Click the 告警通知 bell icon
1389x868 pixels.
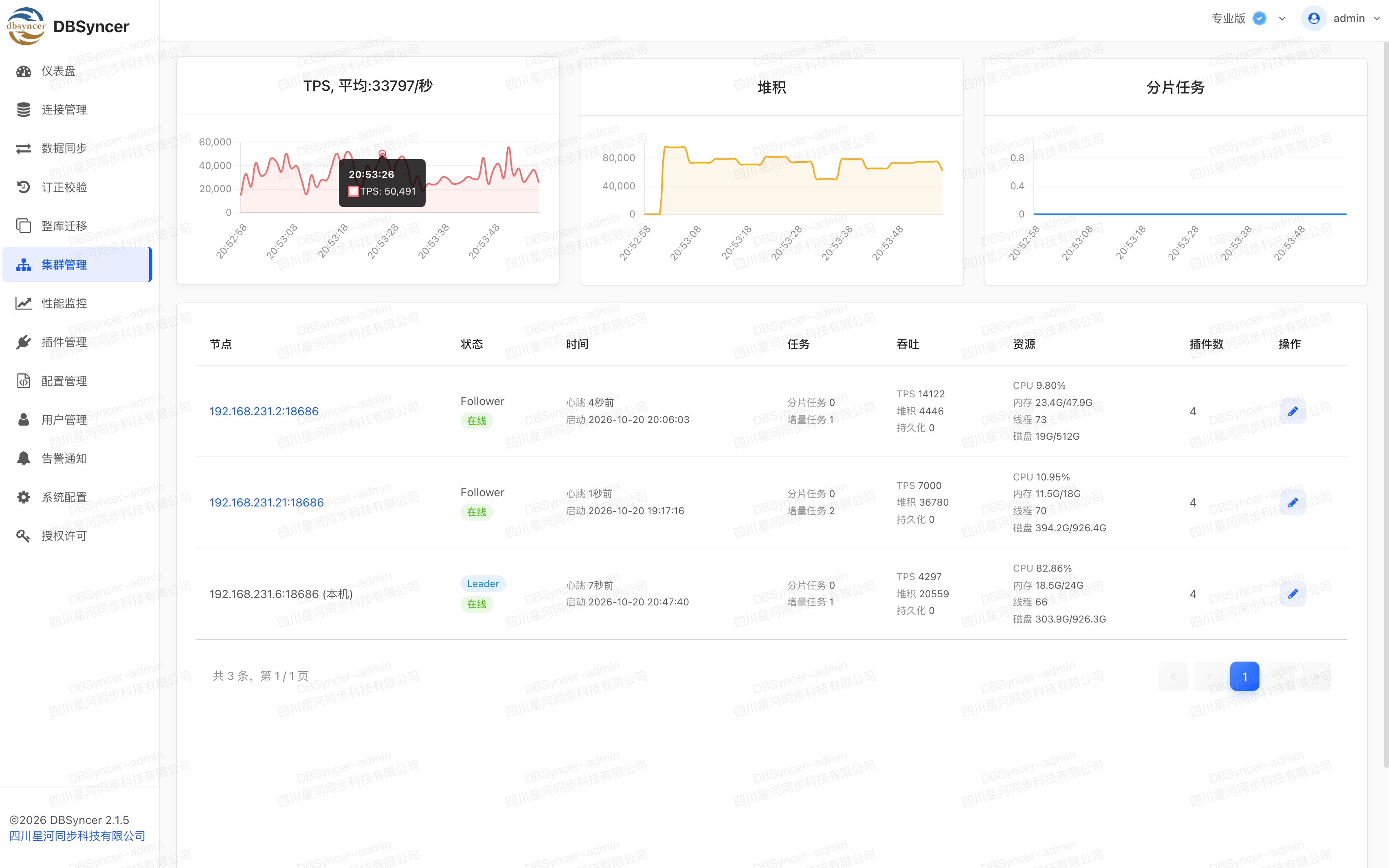coord(24,458)
